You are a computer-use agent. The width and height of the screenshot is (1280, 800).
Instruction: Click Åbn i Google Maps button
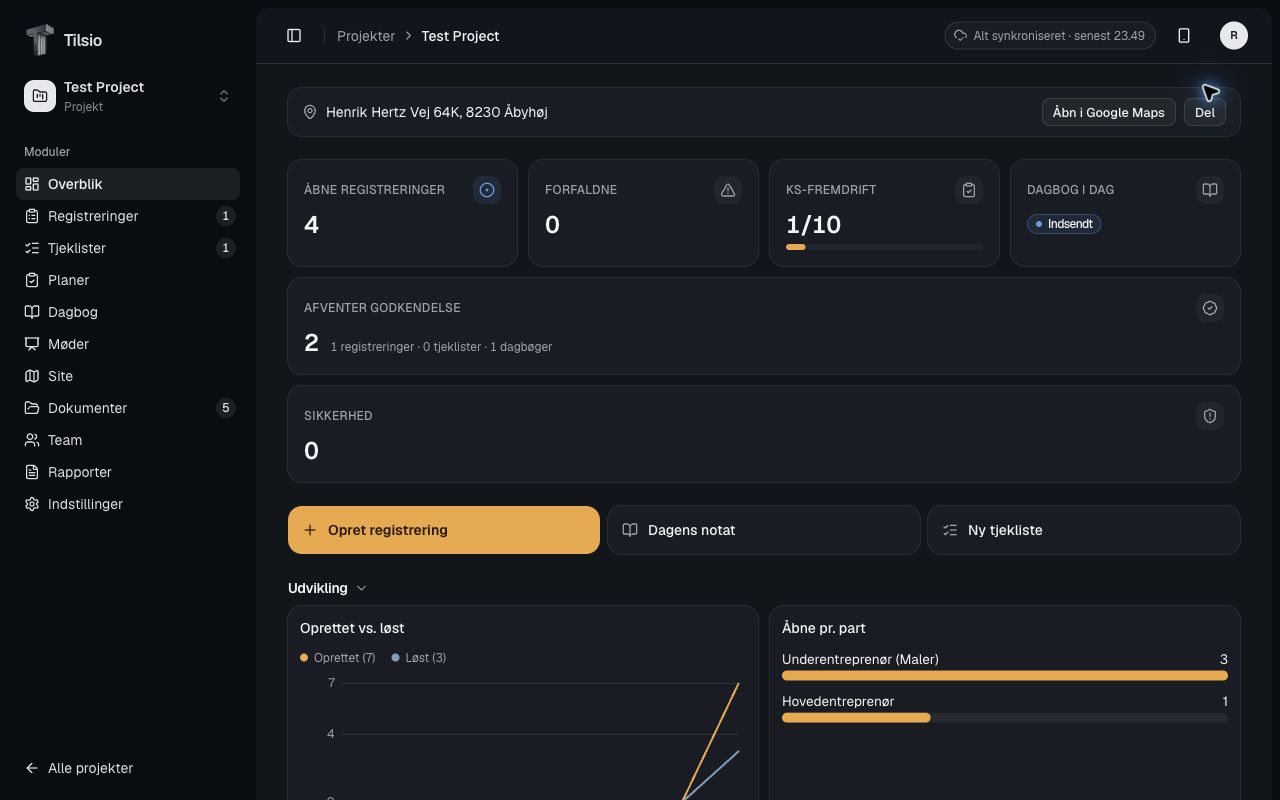[x=1108, y=112]
